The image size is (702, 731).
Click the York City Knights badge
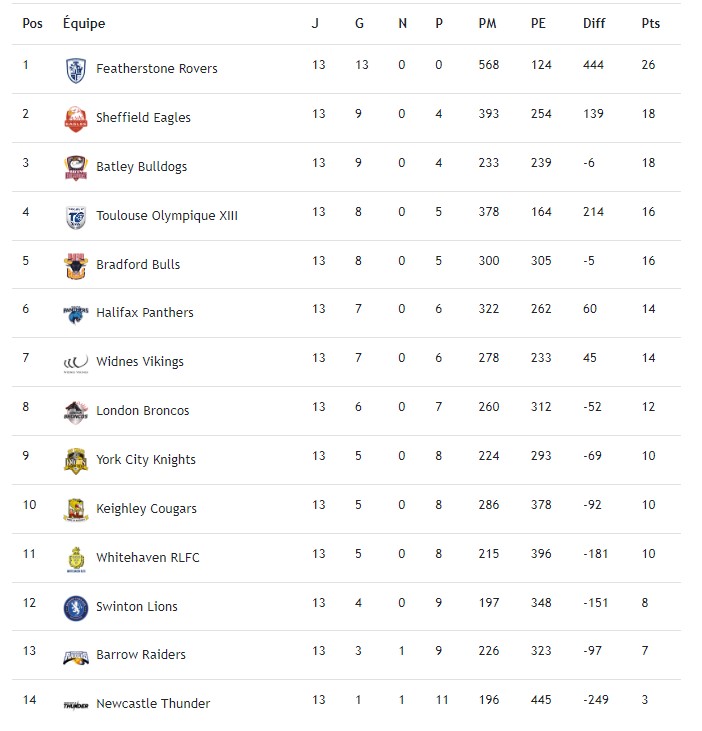[x=76, y=460]
